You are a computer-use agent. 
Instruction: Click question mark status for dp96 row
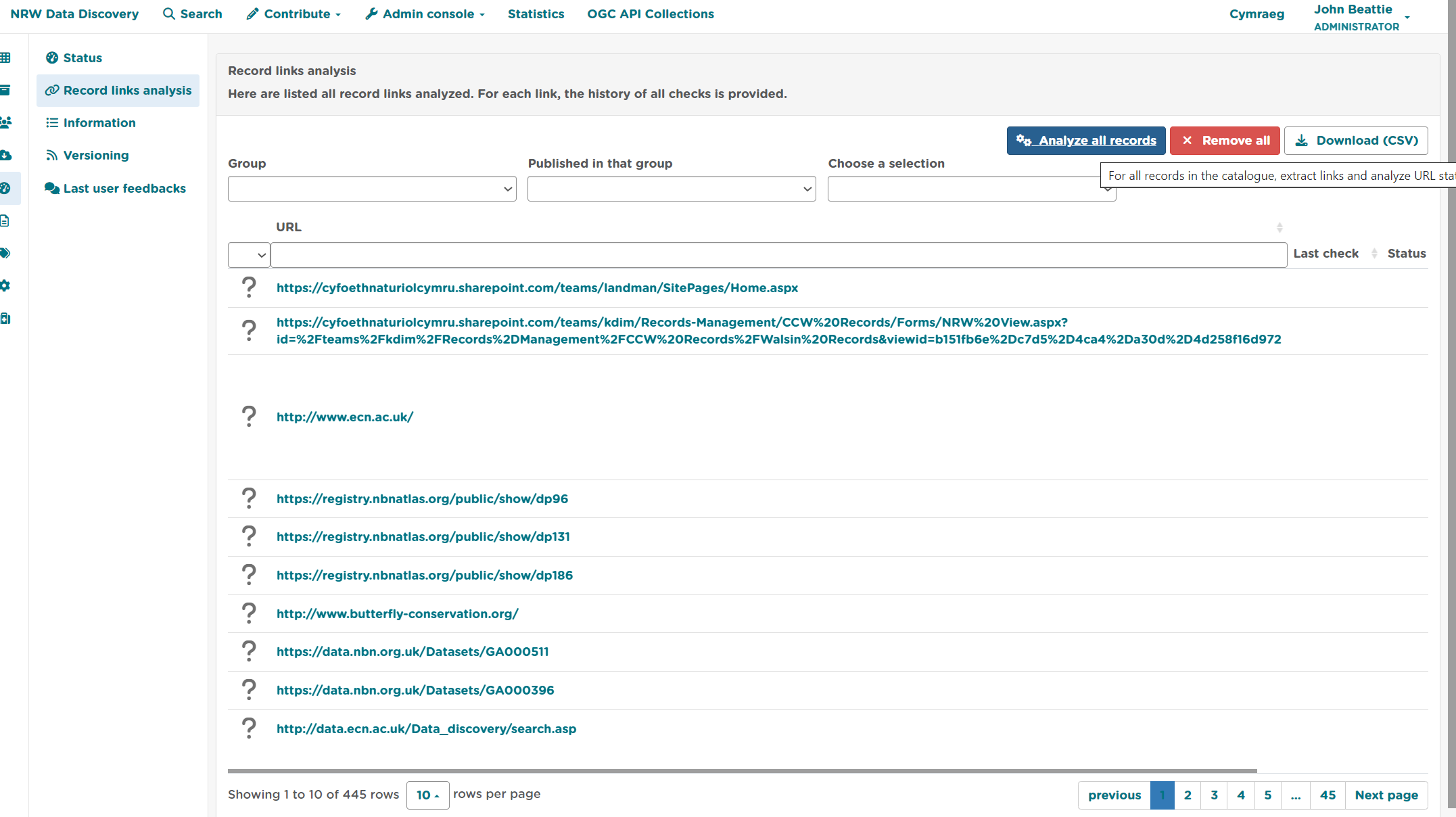coord(249,498)
